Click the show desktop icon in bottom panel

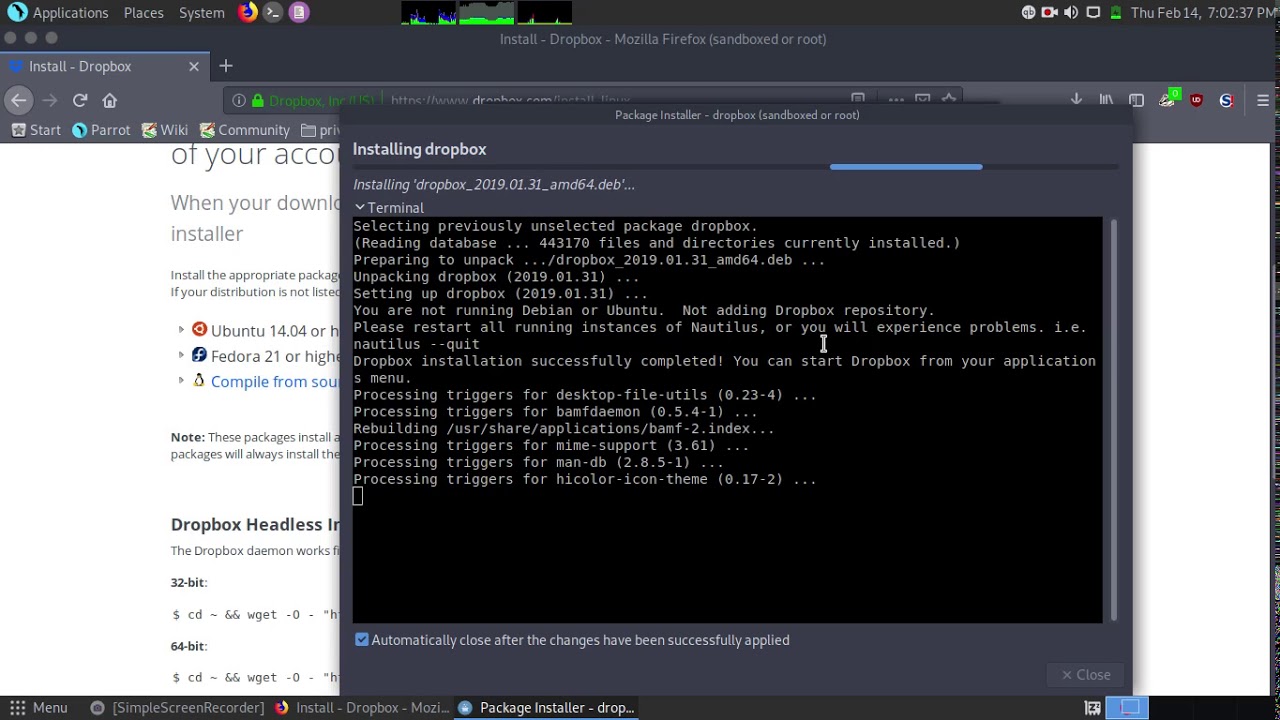pos(1093,708)
